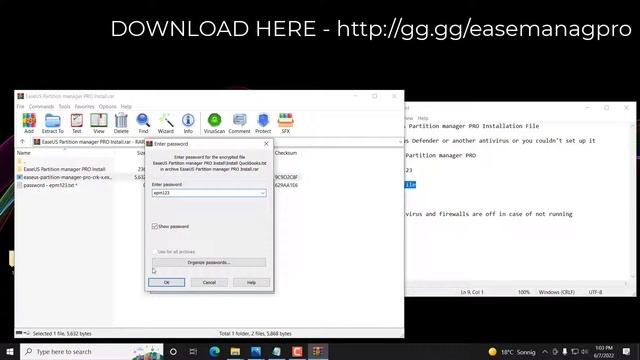Launch the Wizard wand icon

pos(166,123)
